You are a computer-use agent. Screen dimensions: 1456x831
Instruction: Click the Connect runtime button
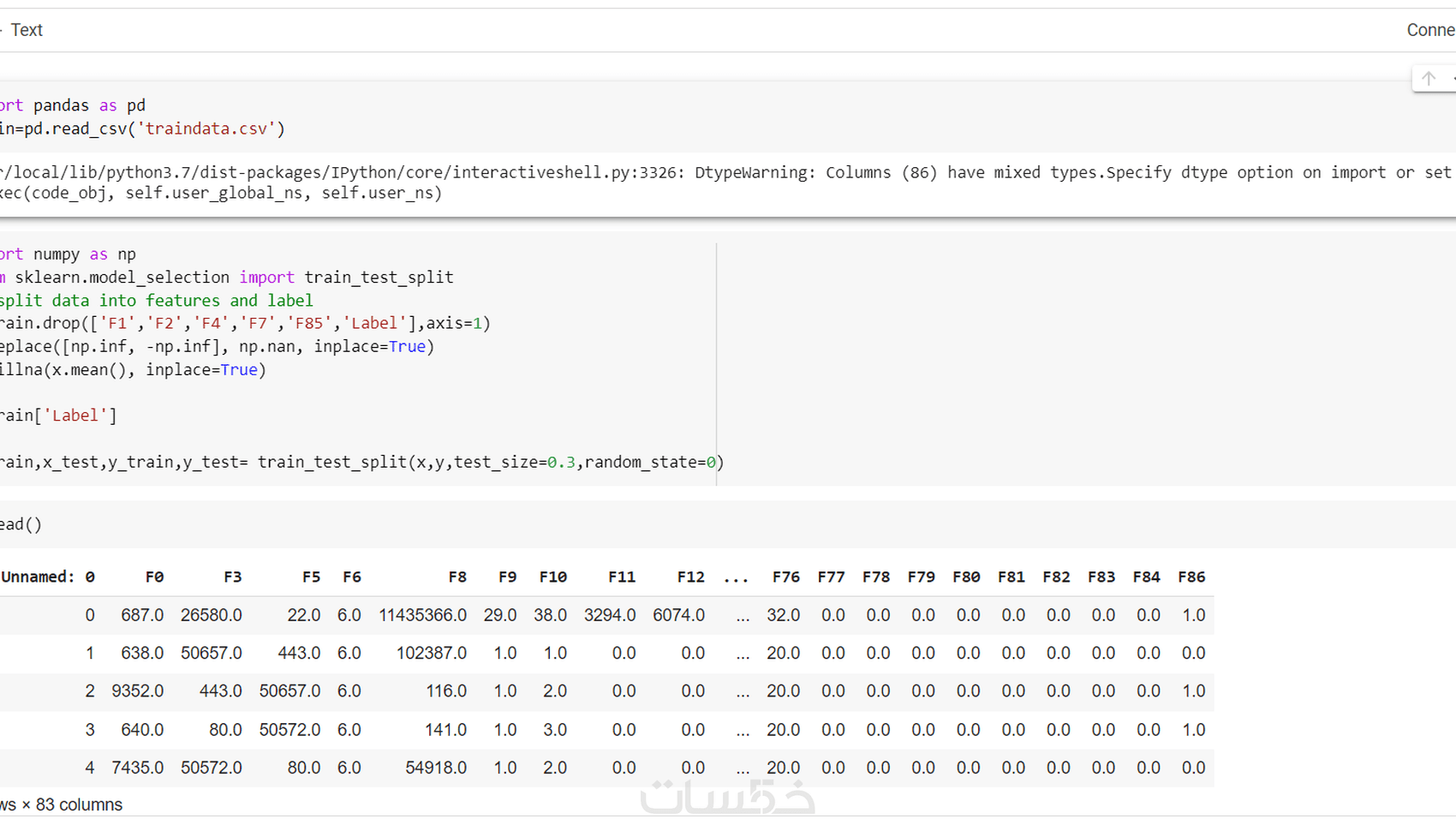(x=1429, y=30)
